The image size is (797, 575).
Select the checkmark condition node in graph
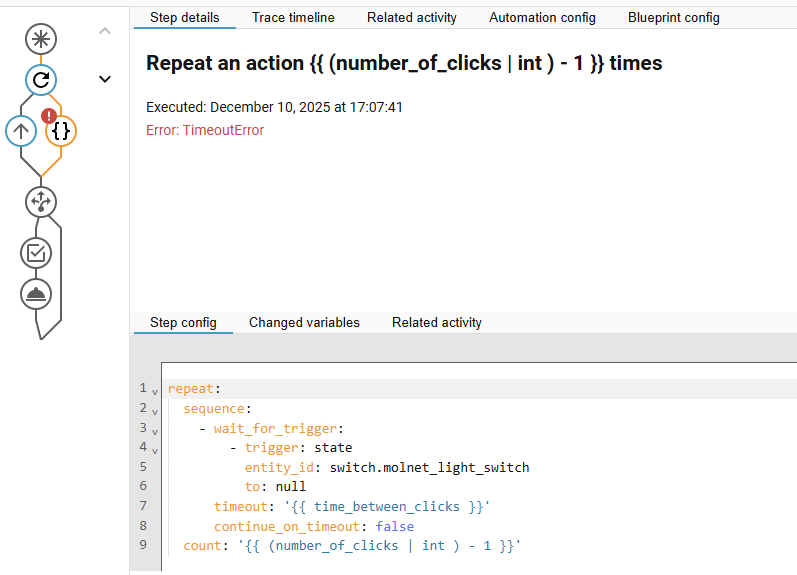[36, 253]
